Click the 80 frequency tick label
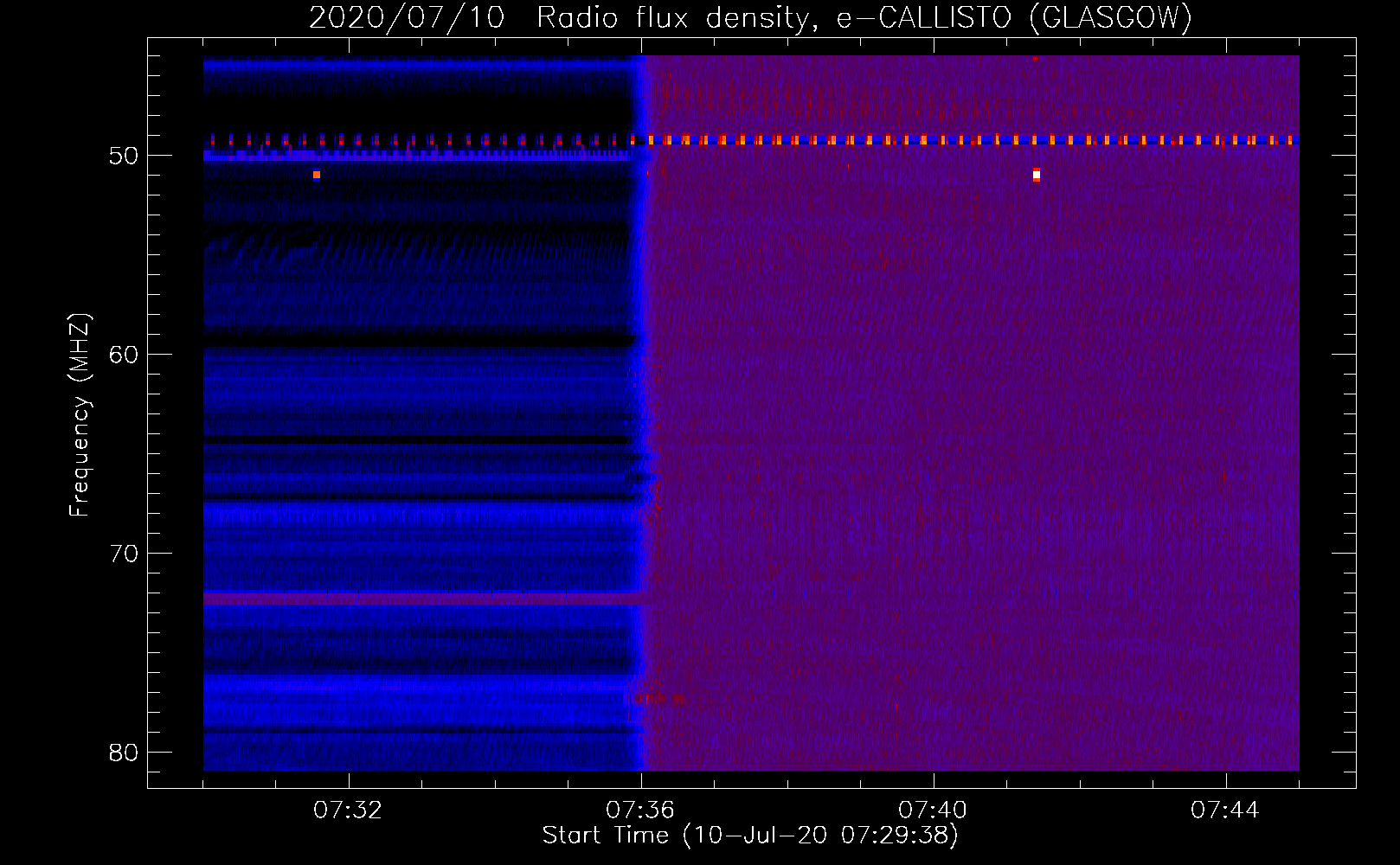 point(125,753)
